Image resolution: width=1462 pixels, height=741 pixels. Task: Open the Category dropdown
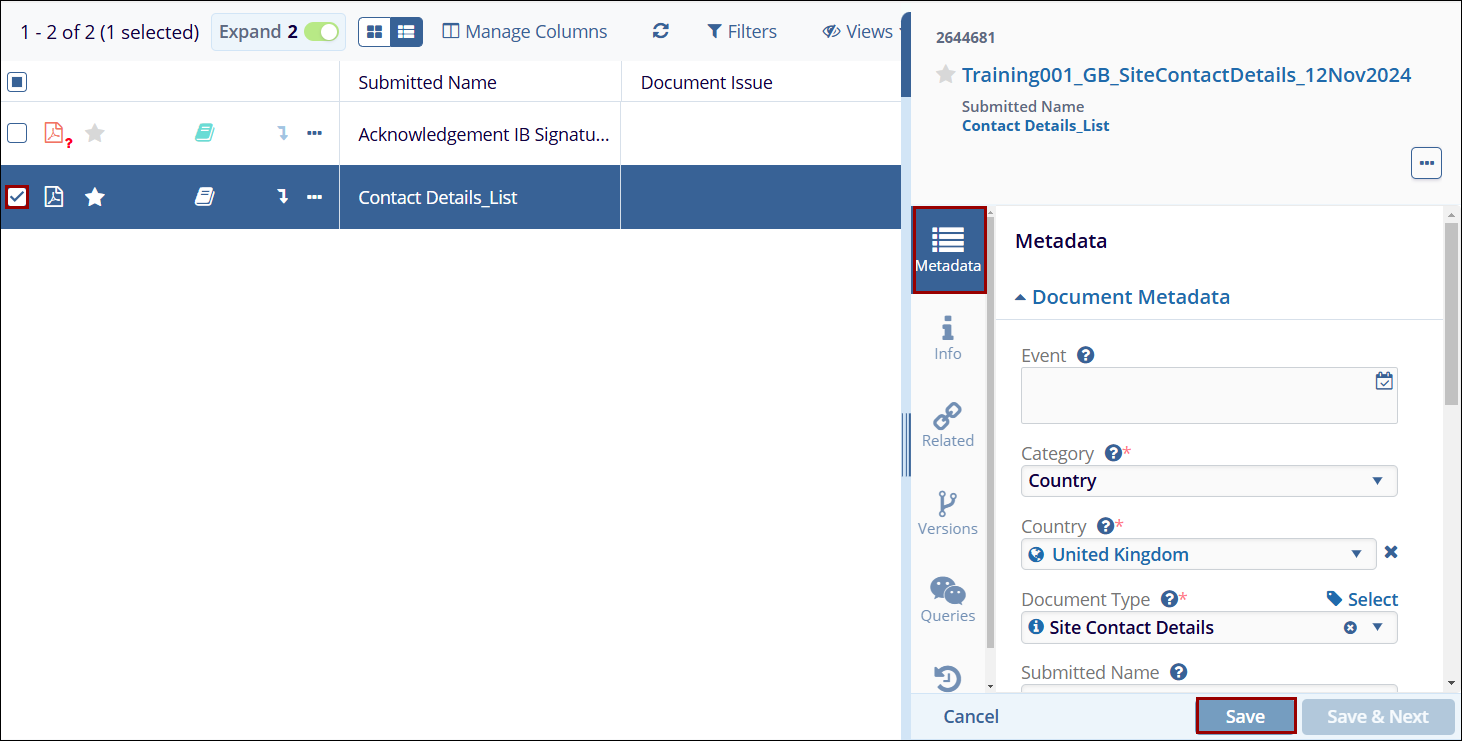pos(1208,481)
